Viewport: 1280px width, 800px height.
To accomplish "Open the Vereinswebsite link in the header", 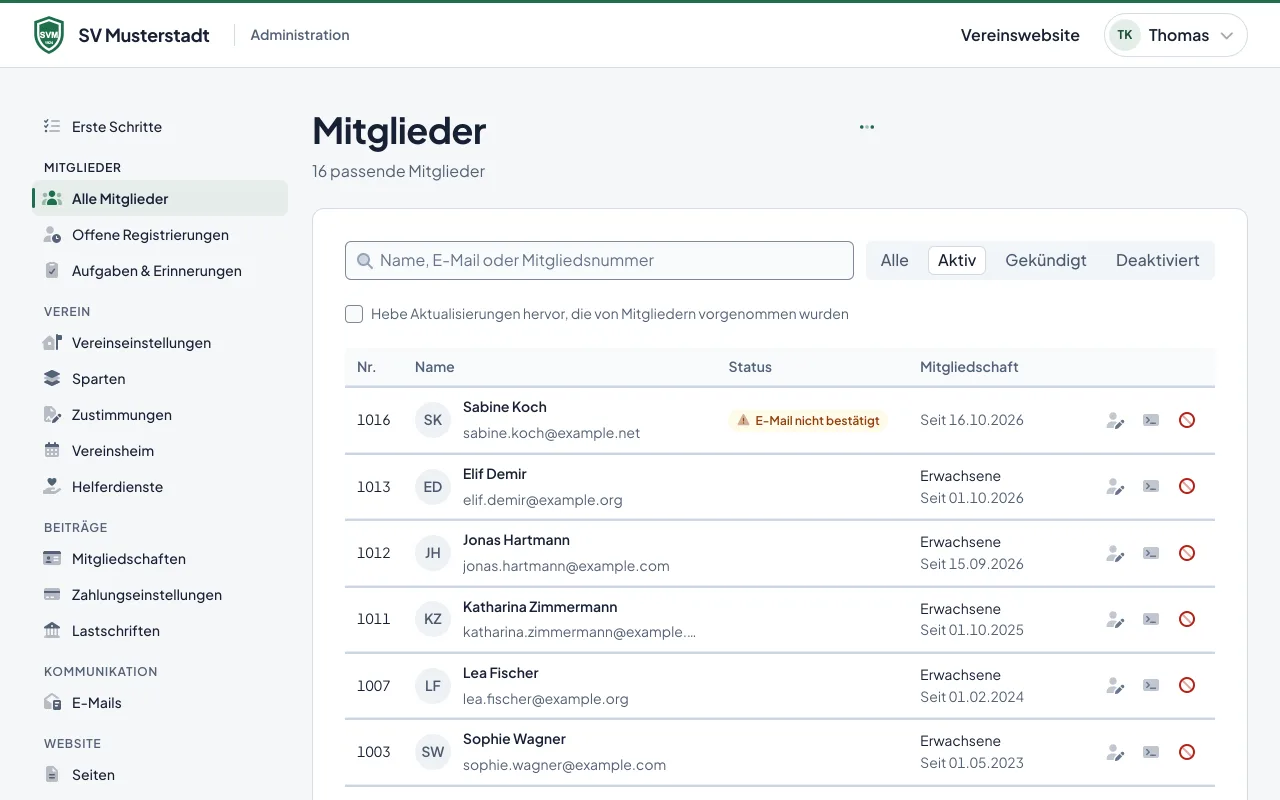I will tap(1020, 35).
